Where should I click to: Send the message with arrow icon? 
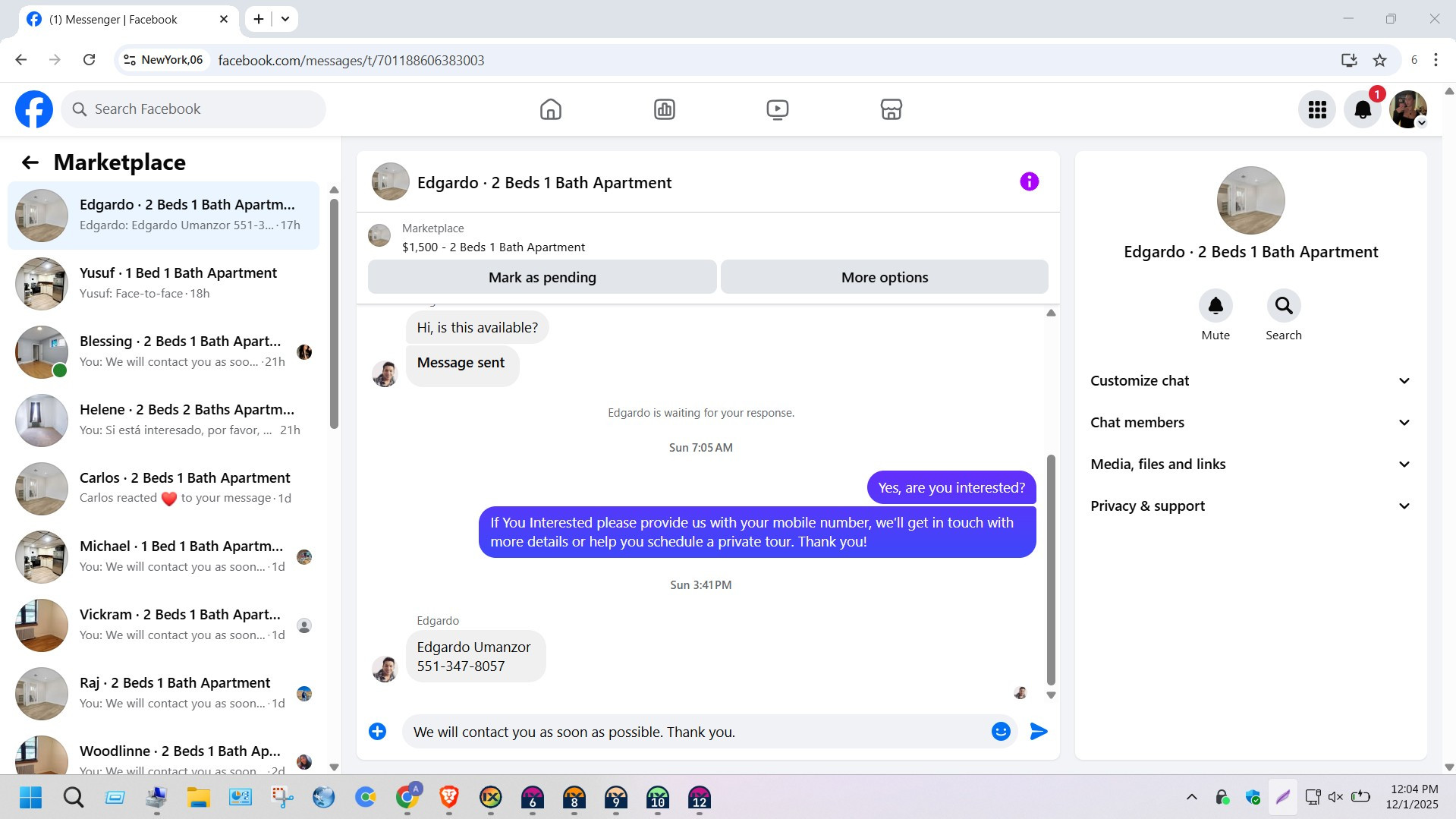pos(1039,731)
